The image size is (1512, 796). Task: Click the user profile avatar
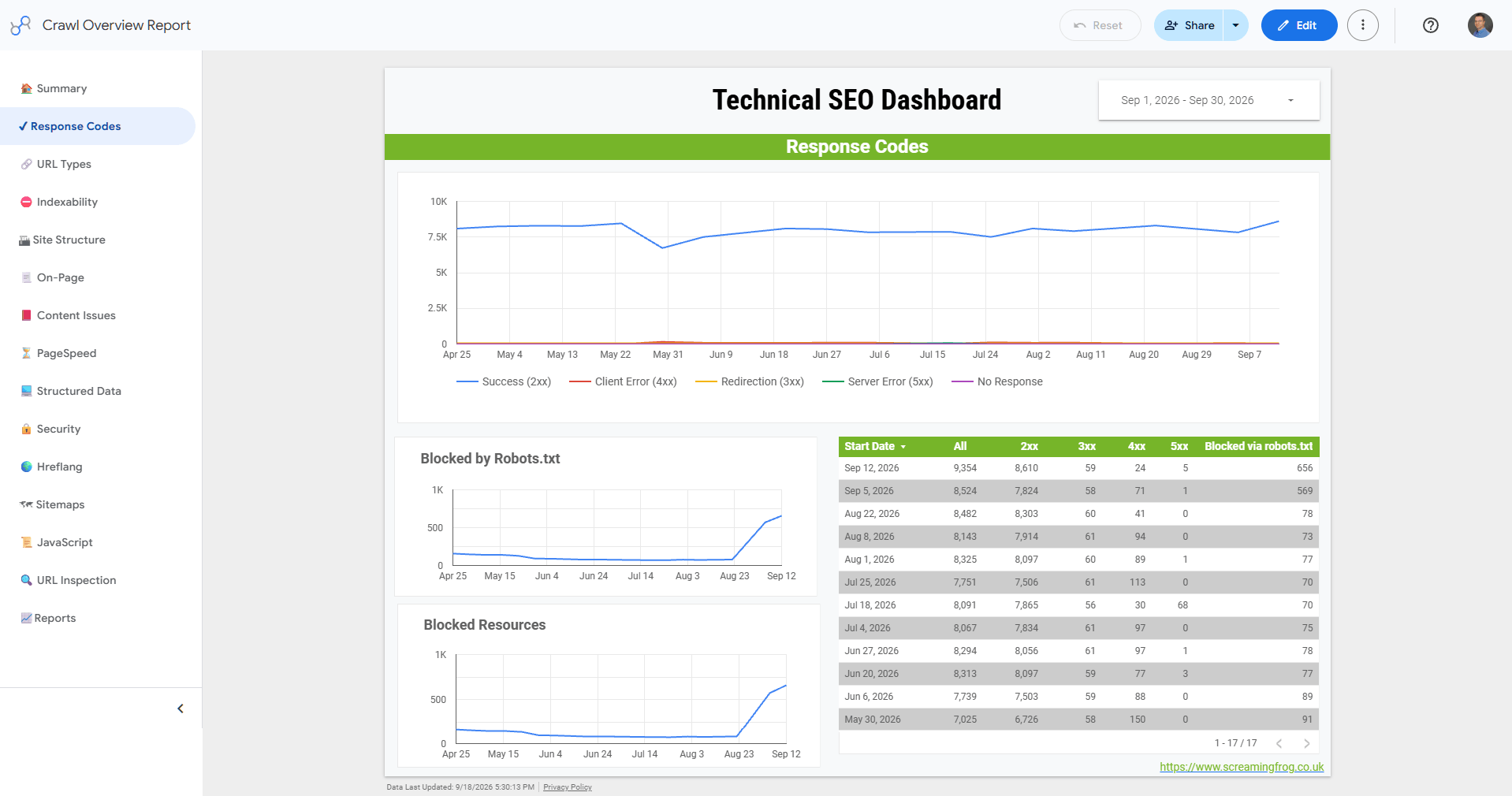1480,25
